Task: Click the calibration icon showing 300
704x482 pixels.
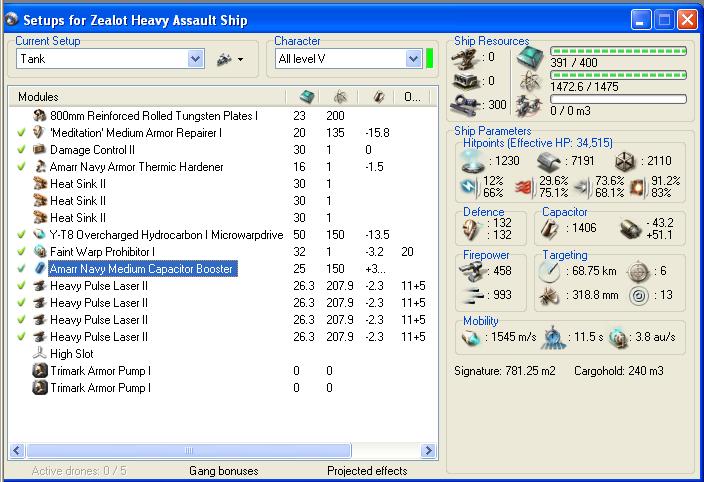Action: click(x=464, y=105)
